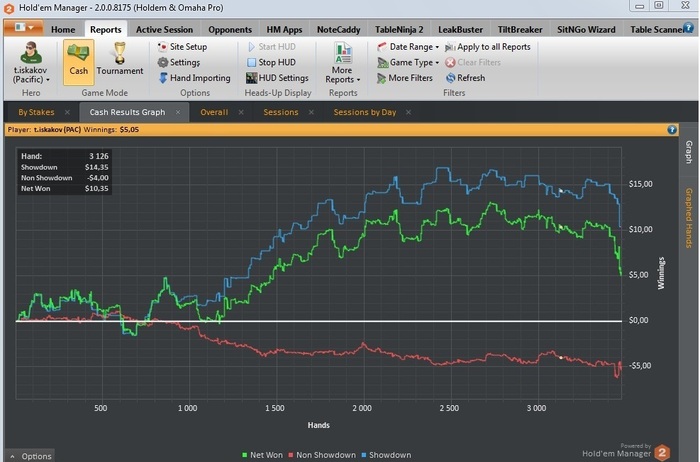Switch to By Stakes report tab
The width and height of the screenshot is (700, 462).
[36, 112]
